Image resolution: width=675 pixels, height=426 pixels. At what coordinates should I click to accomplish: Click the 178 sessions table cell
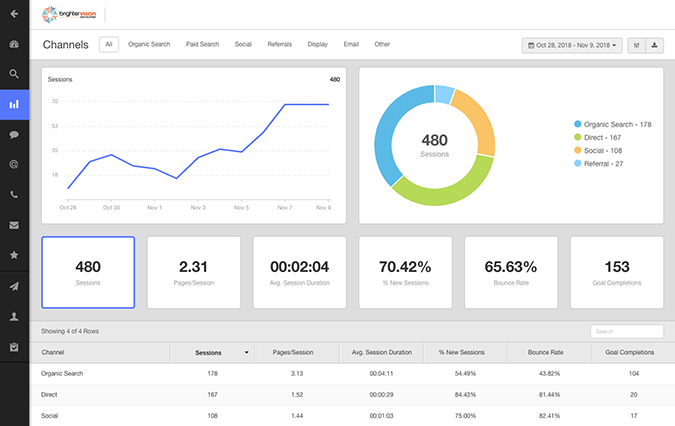[x=213, y=374]
